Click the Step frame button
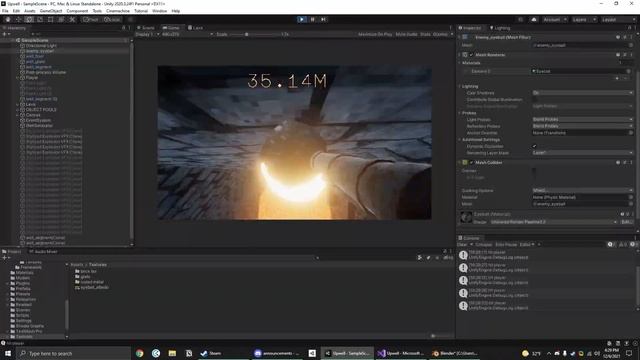The image size is (640, 360). pyautogui.click(x=323, y=19)
